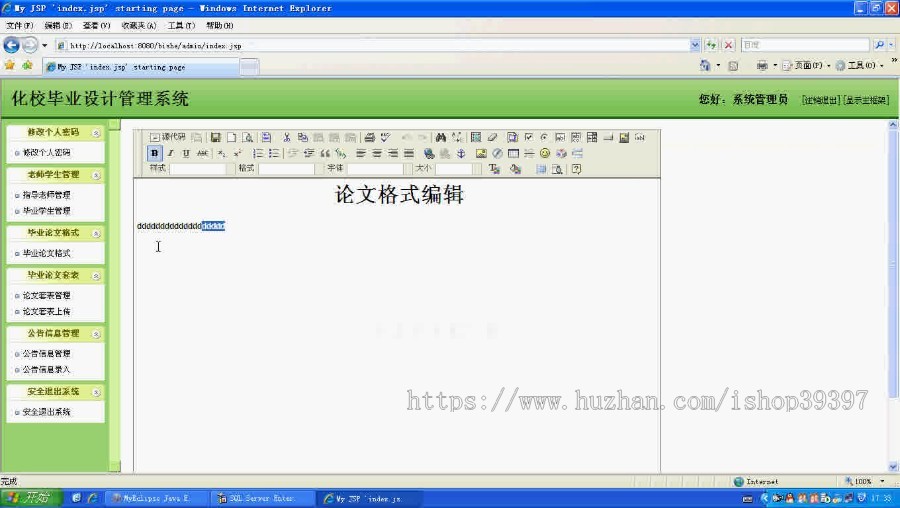Center align the text

[377, 153]
